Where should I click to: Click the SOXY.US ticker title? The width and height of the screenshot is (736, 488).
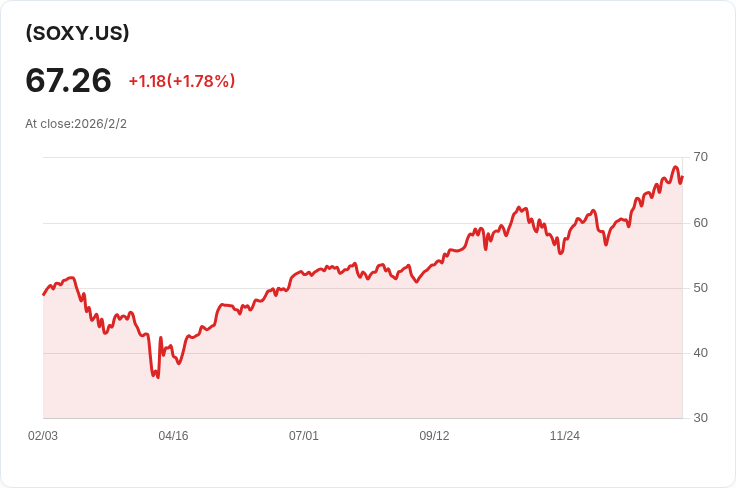click(x=77, y=33)
